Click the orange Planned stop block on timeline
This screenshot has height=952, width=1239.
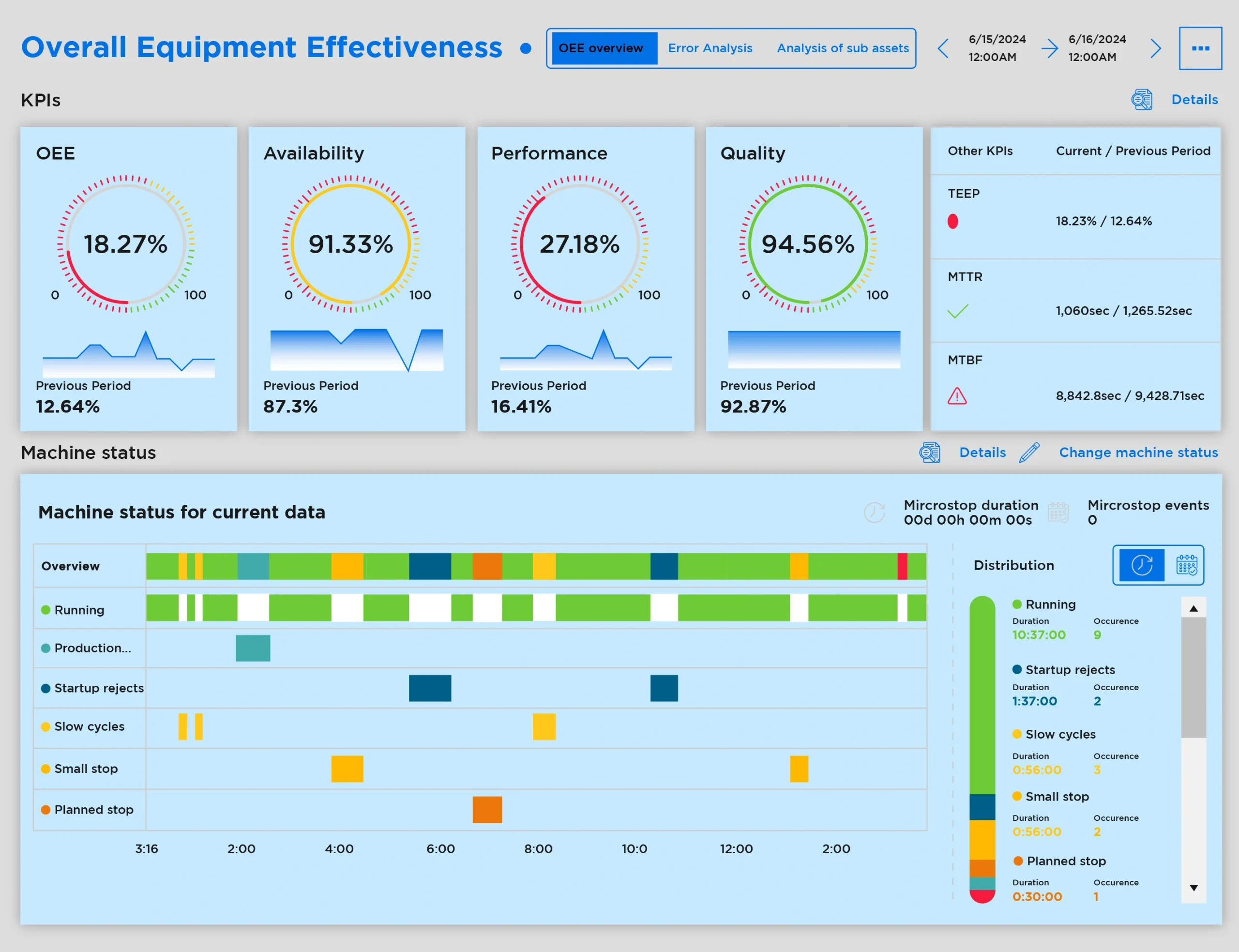pyautogui.click(x=487, y=809)
